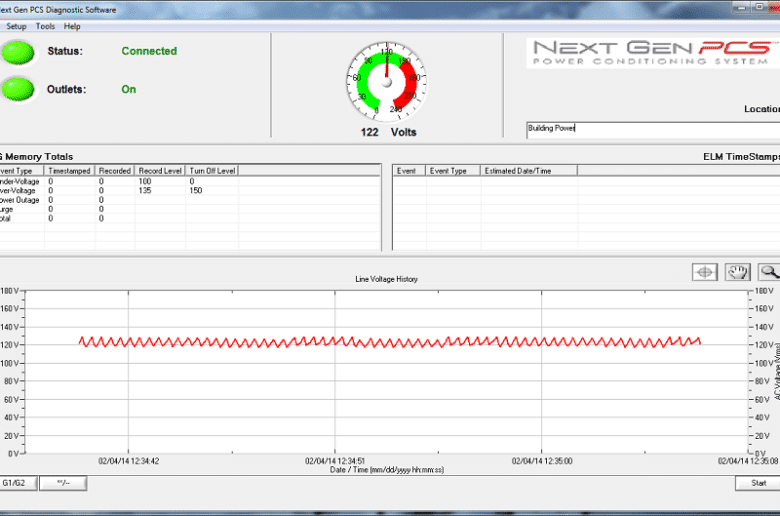Click the voltage gauge dial
This screenshot has width=780, height=516.
(387, 82)
